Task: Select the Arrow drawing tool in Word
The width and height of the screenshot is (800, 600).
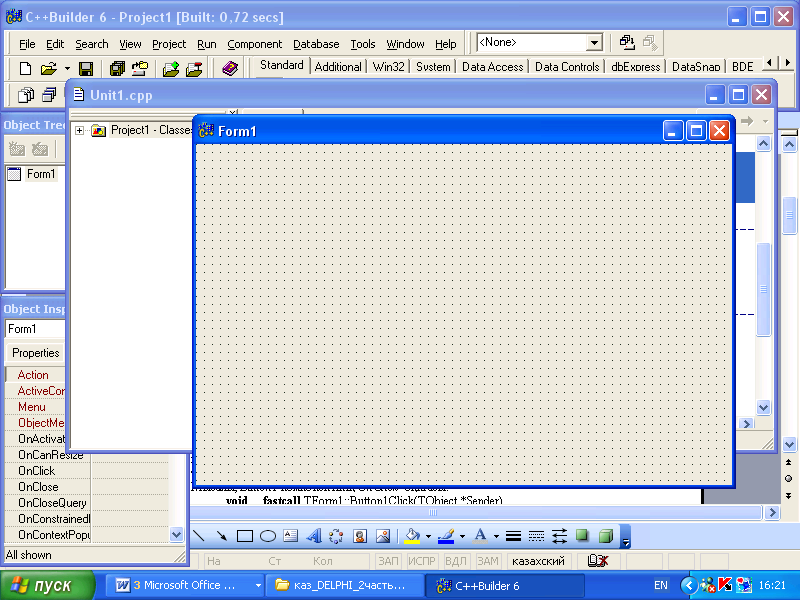Action: coord(221,536)
